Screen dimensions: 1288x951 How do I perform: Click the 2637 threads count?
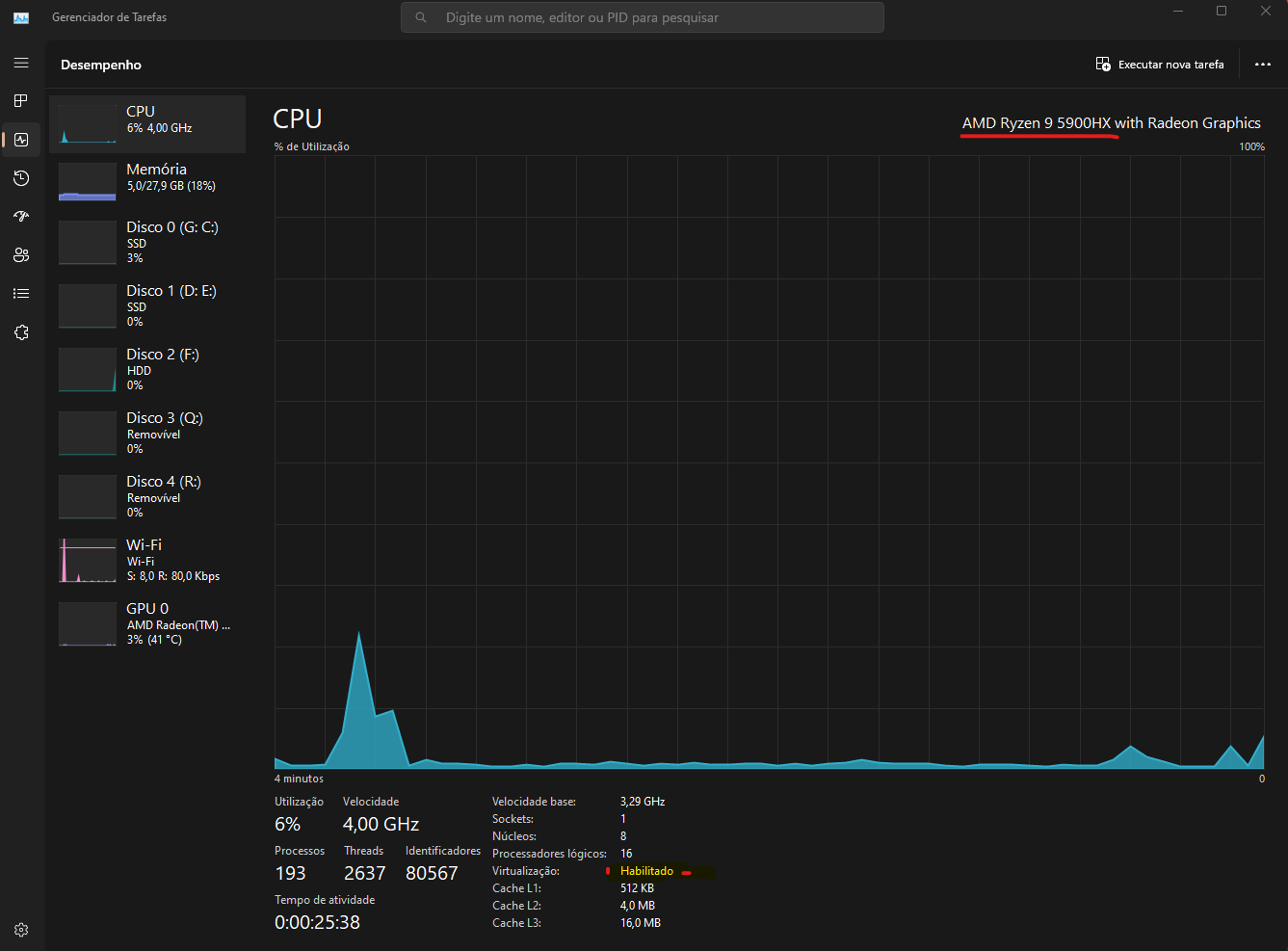[364, 874]
